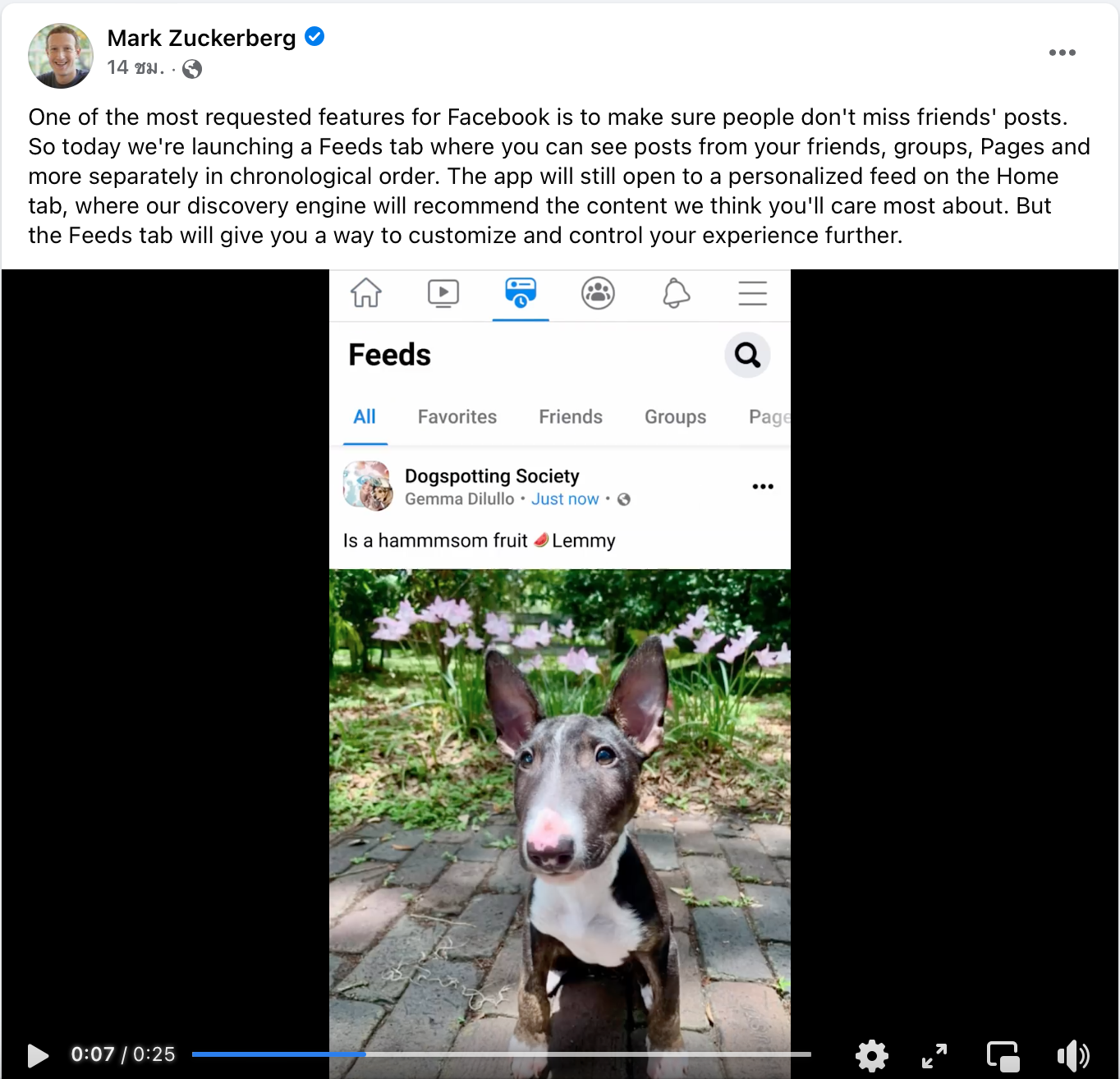This screenshot has width=1120, height=1079.
Task: Select the Groups feed tab
Action: pyautogui.click(x=675, y=417)
